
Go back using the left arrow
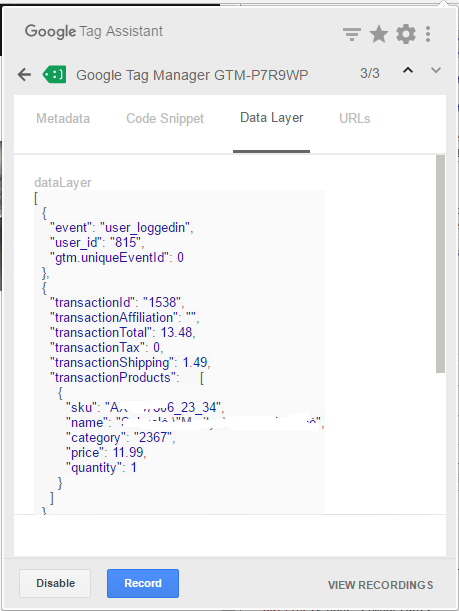click(x=24, y=74)
